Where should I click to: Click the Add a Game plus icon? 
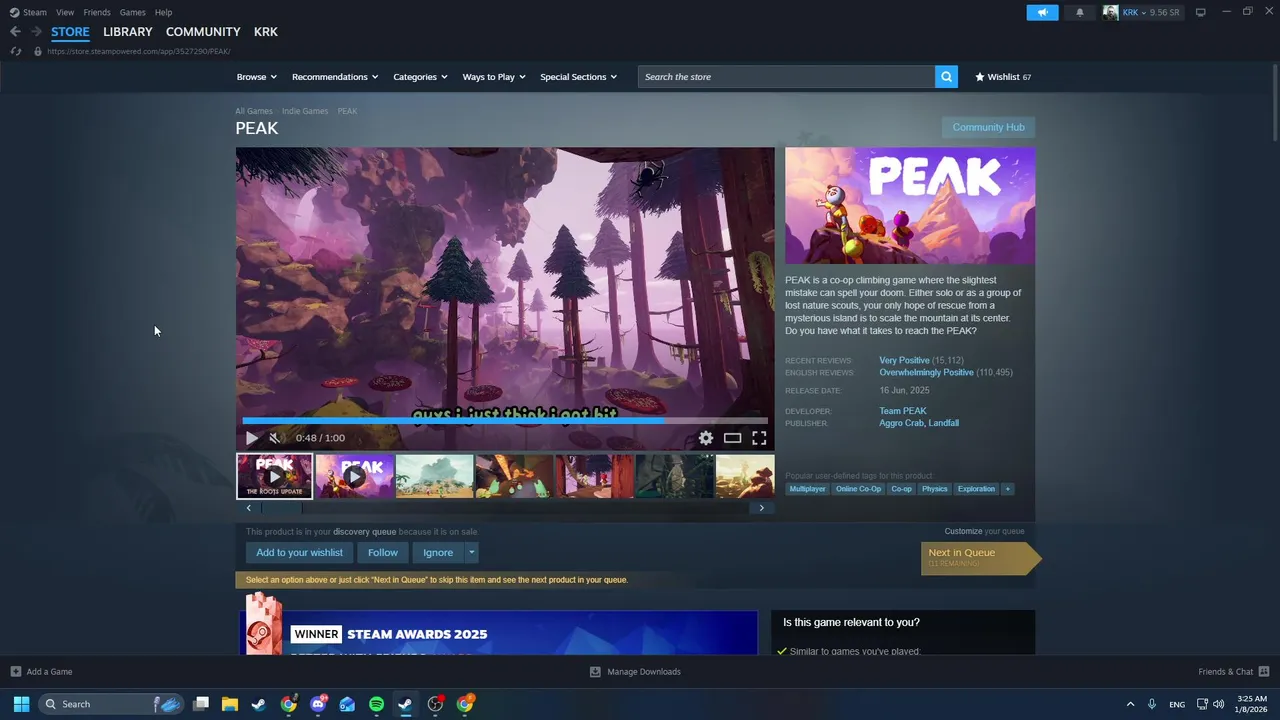[15, 672]
